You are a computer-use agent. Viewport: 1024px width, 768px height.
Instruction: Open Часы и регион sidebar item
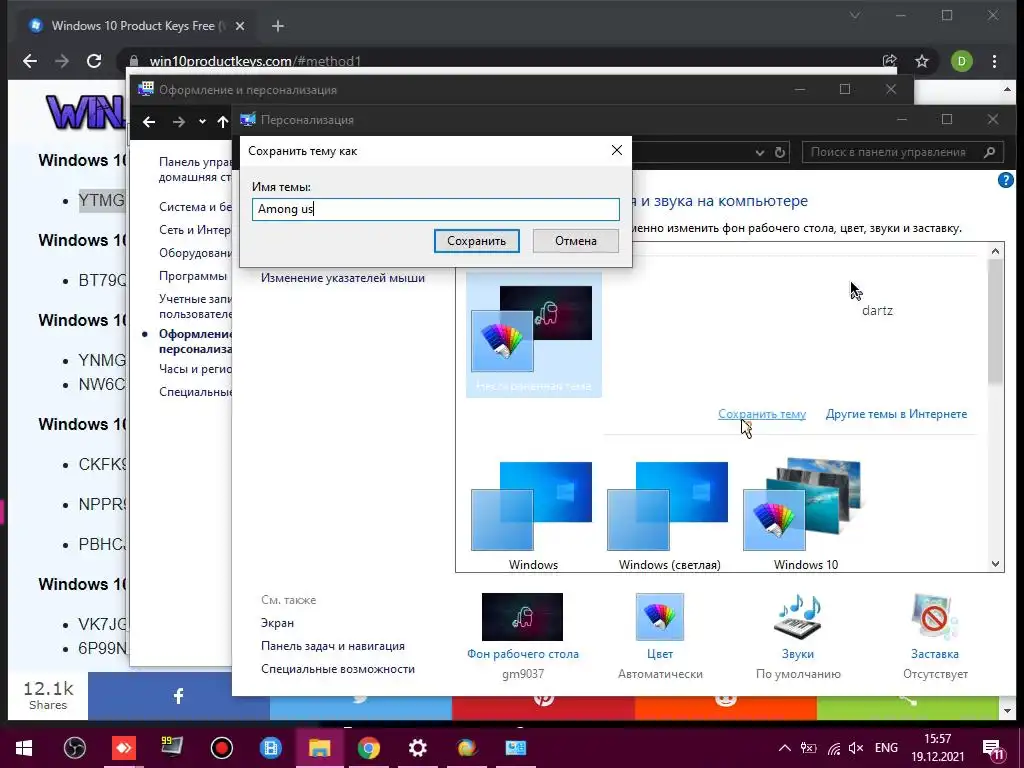tap(195, 369)
